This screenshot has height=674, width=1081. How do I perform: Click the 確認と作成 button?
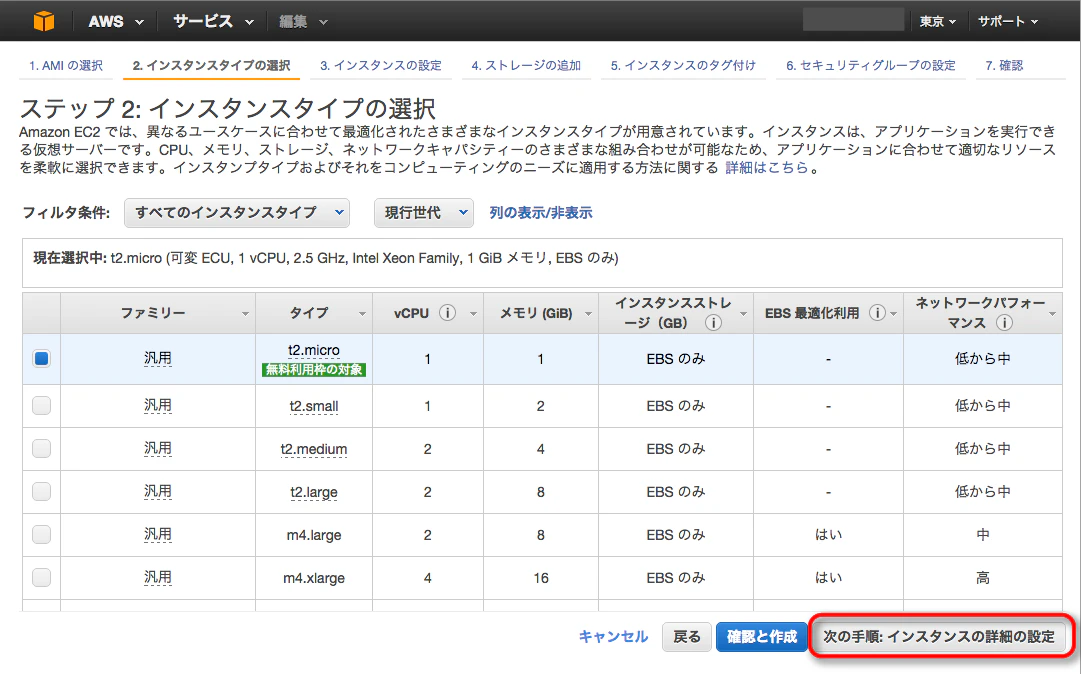pos(762,637)
